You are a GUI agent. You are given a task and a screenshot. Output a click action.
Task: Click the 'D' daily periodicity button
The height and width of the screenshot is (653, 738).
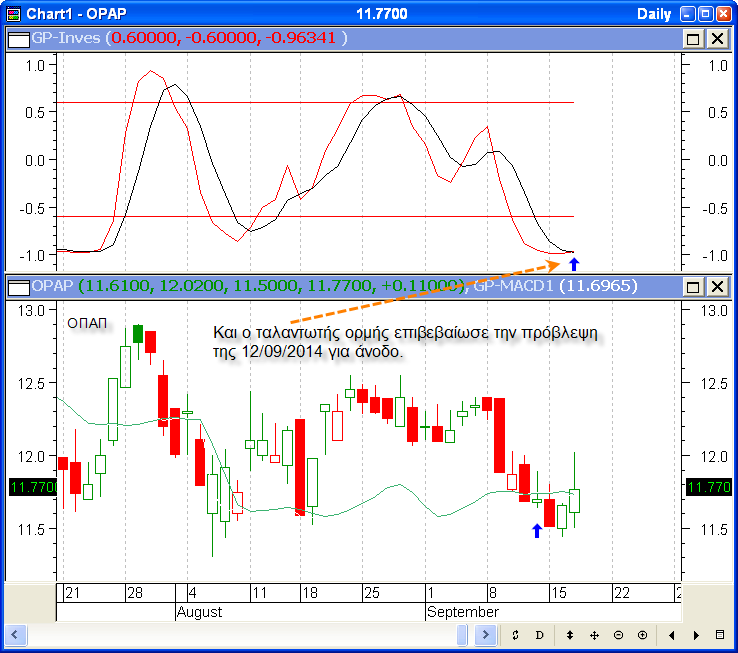coord(539,635)
